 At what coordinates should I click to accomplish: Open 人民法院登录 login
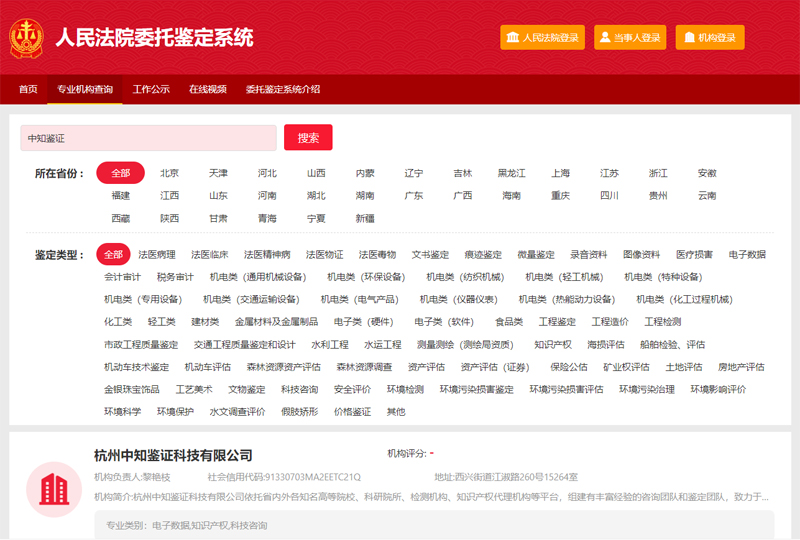click(x=542, y=37)
